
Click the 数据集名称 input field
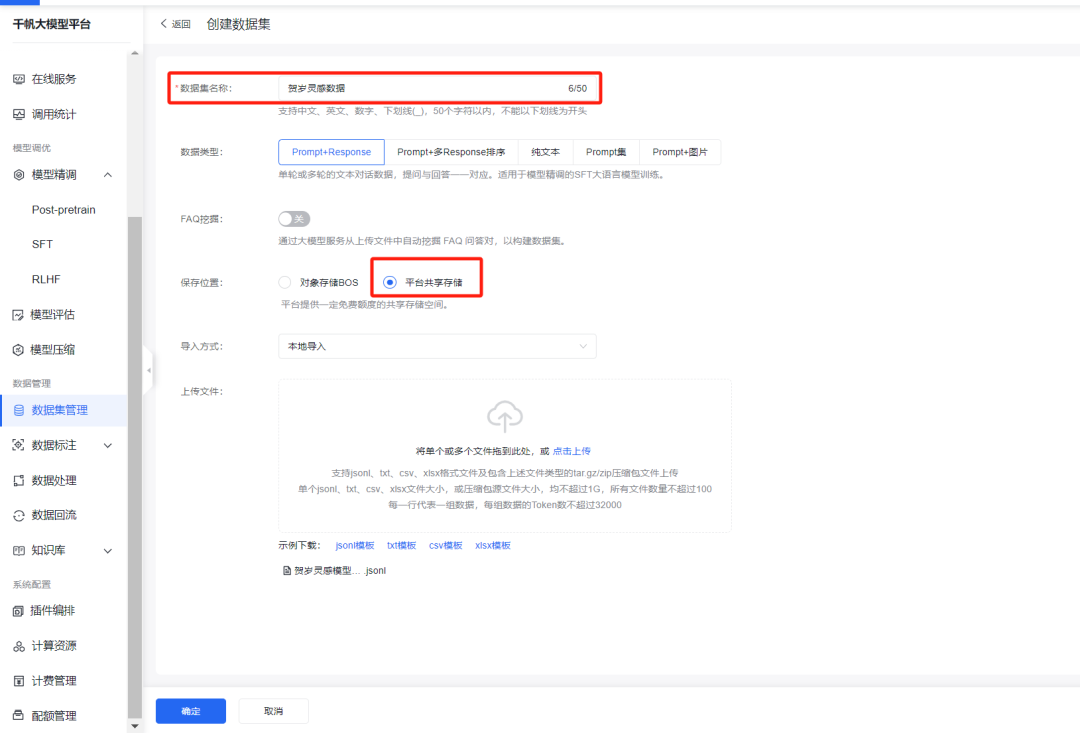(x=437, y=88)
